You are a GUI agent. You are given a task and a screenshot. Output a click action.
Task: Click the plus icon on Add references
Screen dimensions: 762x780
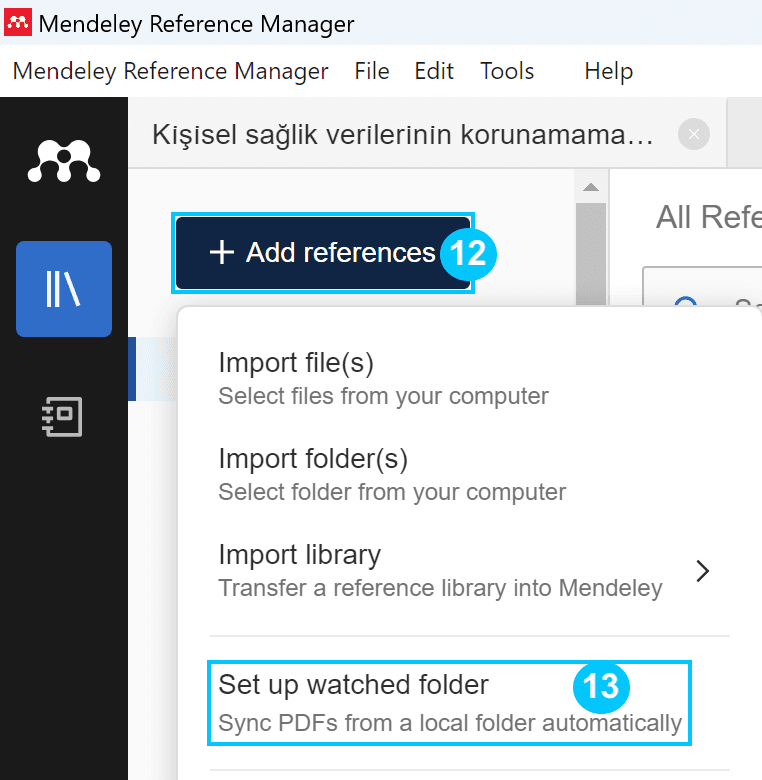click(222, 252)
